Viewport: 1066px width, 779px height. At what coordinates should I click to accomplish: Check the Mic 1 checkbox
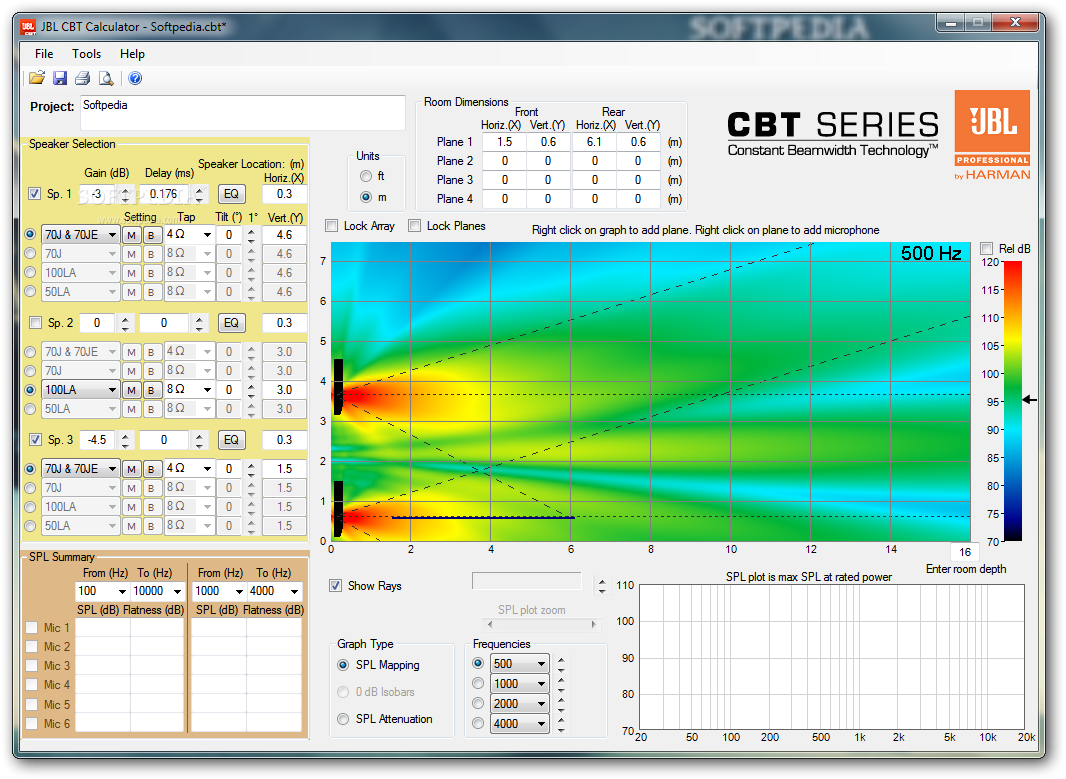pos(31,627)
